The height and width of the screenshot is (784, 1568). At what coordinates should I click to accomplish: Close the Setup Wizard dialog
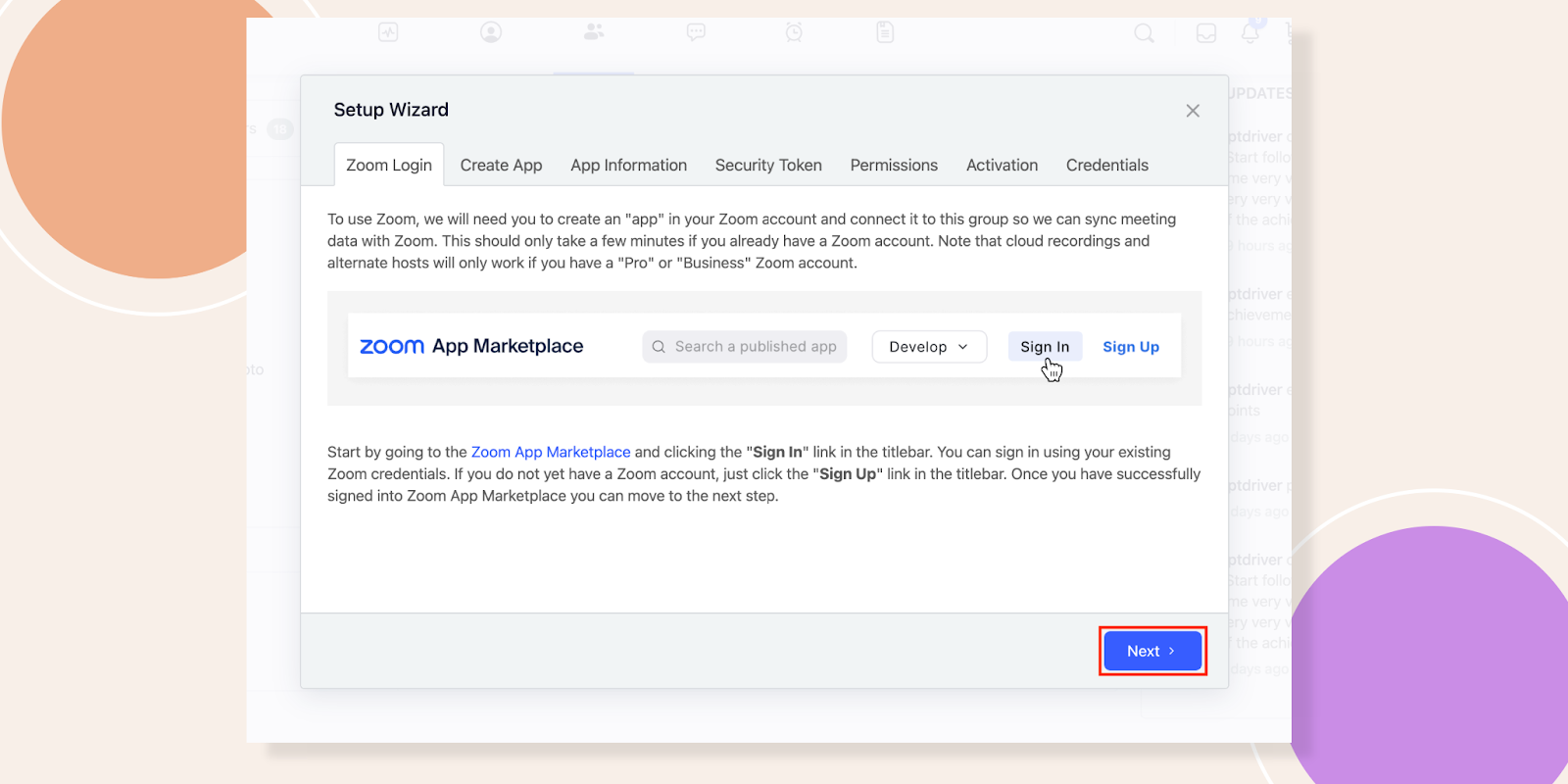[1193, 111]
